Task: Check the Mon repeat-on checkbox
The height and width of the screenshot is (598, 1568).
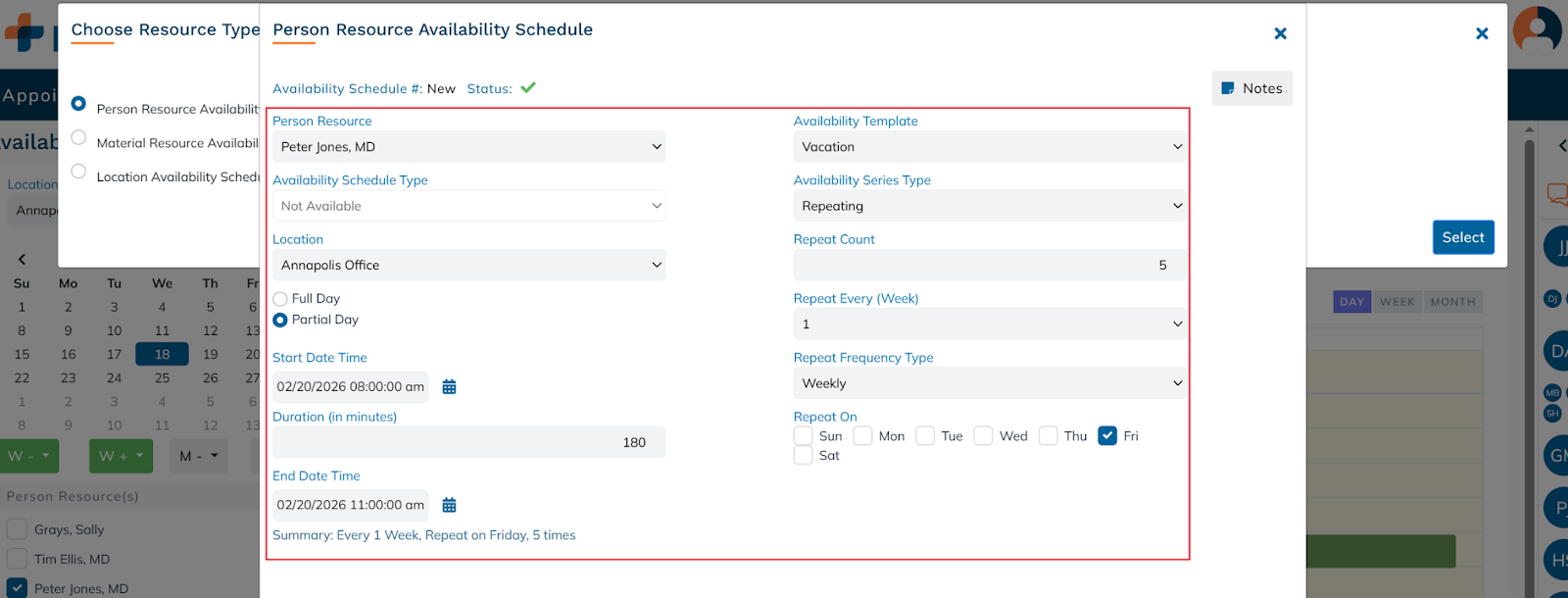Action: coord(863,436)
